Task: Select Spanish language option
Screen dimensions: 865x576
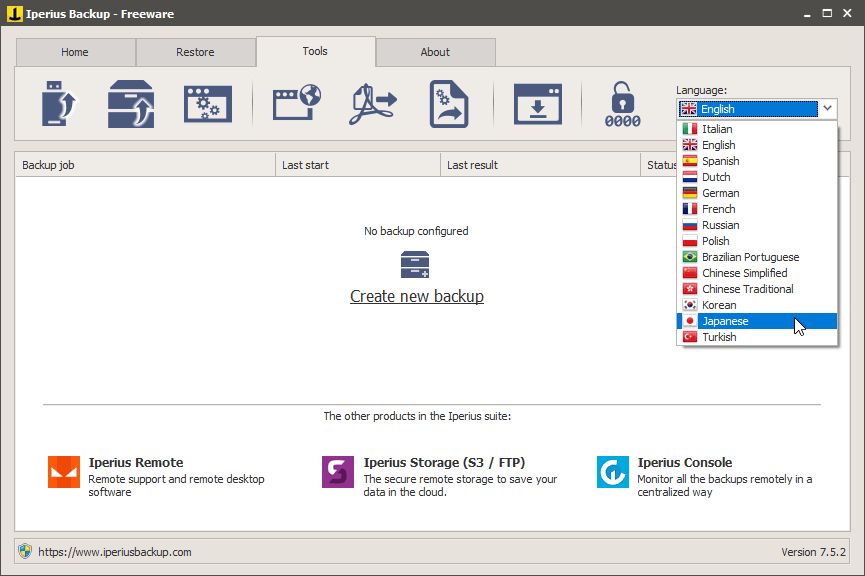Action: point(757,161)
